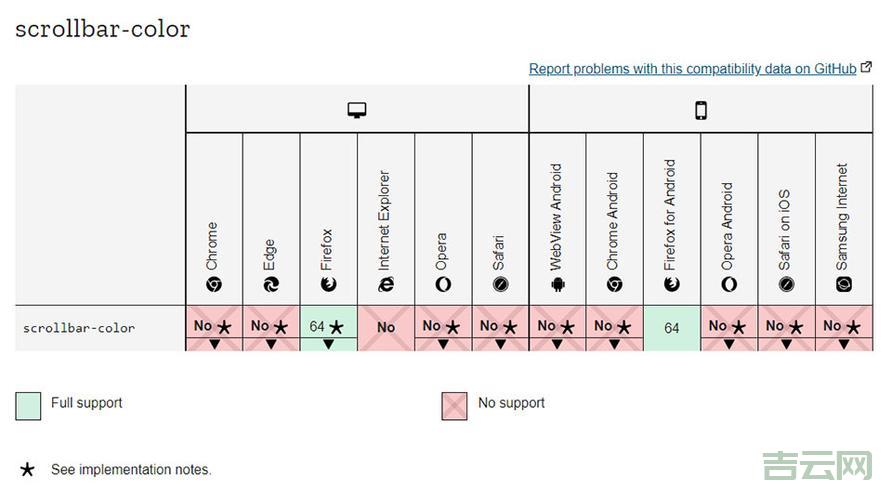The height and width of the screenshot is (500, 892).
Task: Click the Internet Explorer icon
Action: 386,285
